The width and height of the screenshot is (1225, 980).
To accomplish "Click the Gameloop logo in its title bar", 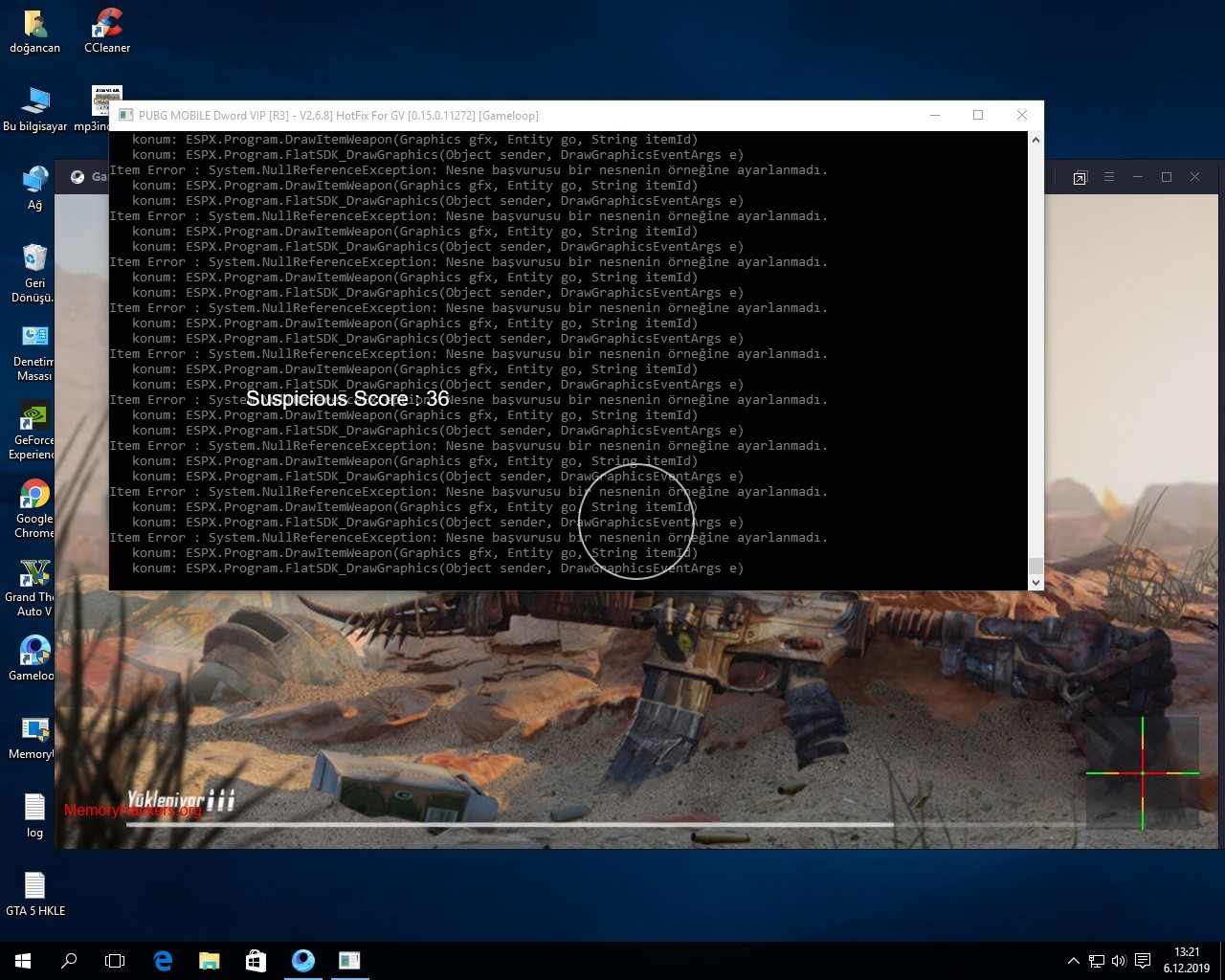I will coord(78,177).
